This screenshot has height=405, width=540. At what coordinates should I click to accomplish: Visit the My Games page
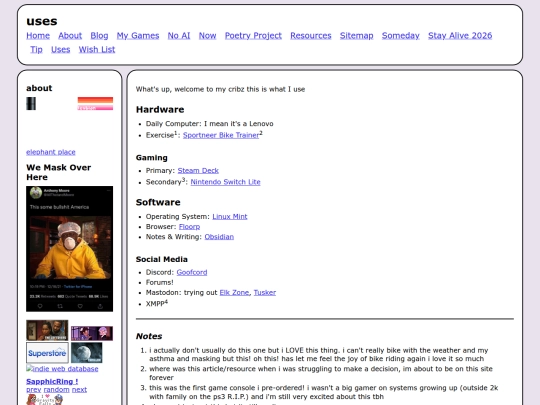[138, 36]
